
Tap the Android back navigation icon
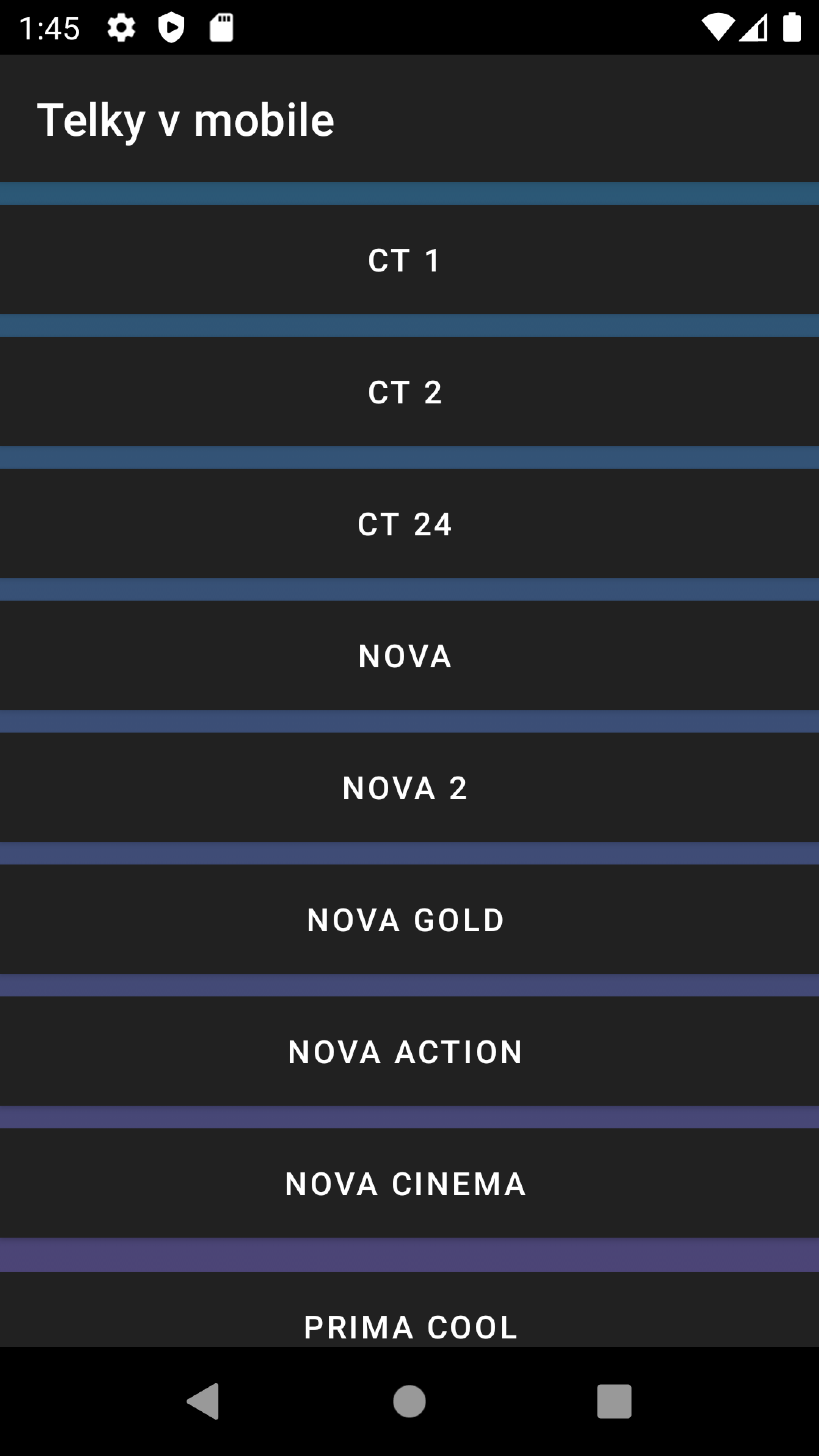pyautogui.click(x=204, y=1401)
